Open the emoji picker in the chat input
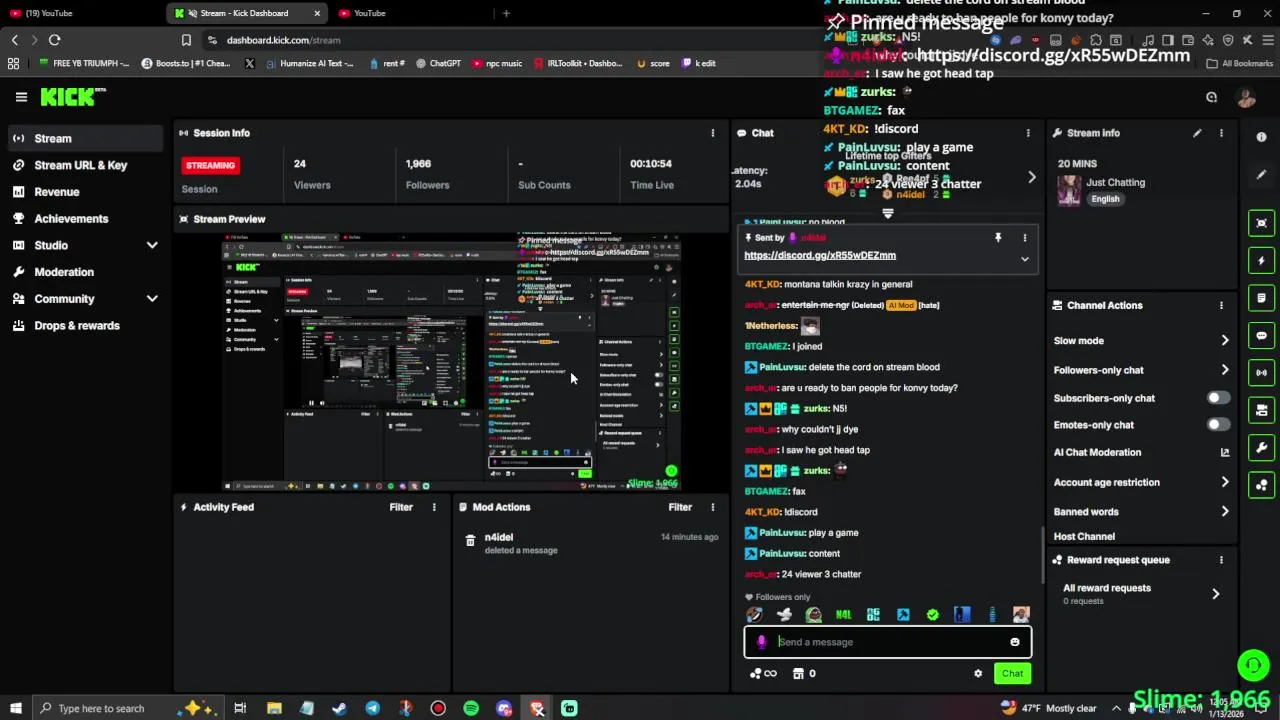Image resolution: width=1280 pixels, height=720 pixels. (1015, 642)
